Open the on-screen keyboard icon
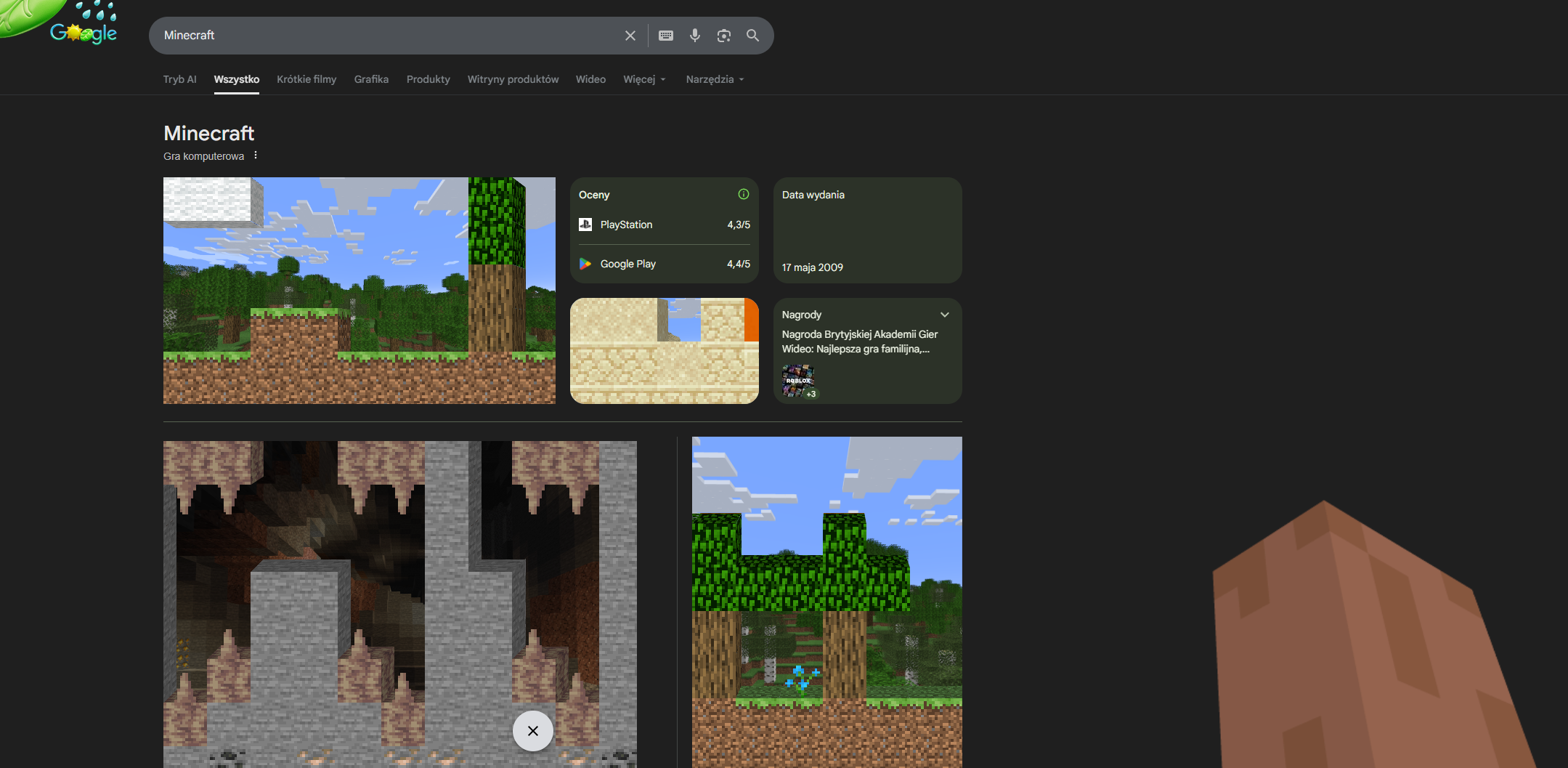The width and height of the screenshot is (1568, 768). 665,35
